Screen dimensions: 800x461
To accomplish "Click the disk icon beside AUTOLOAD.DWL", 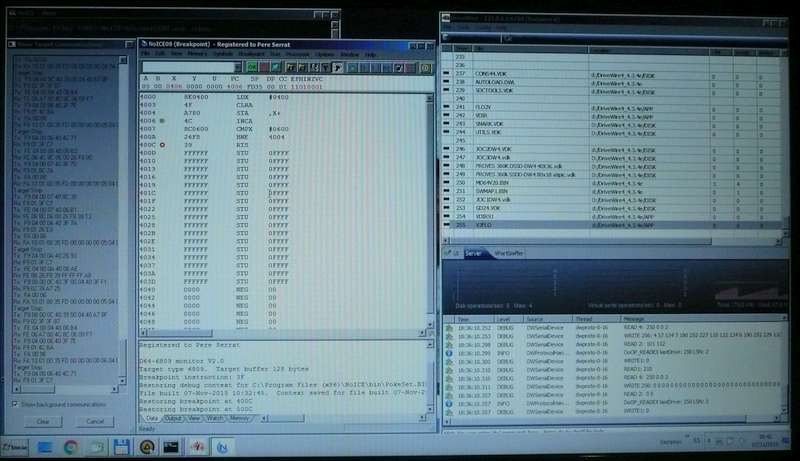I will tap(446, 81).
